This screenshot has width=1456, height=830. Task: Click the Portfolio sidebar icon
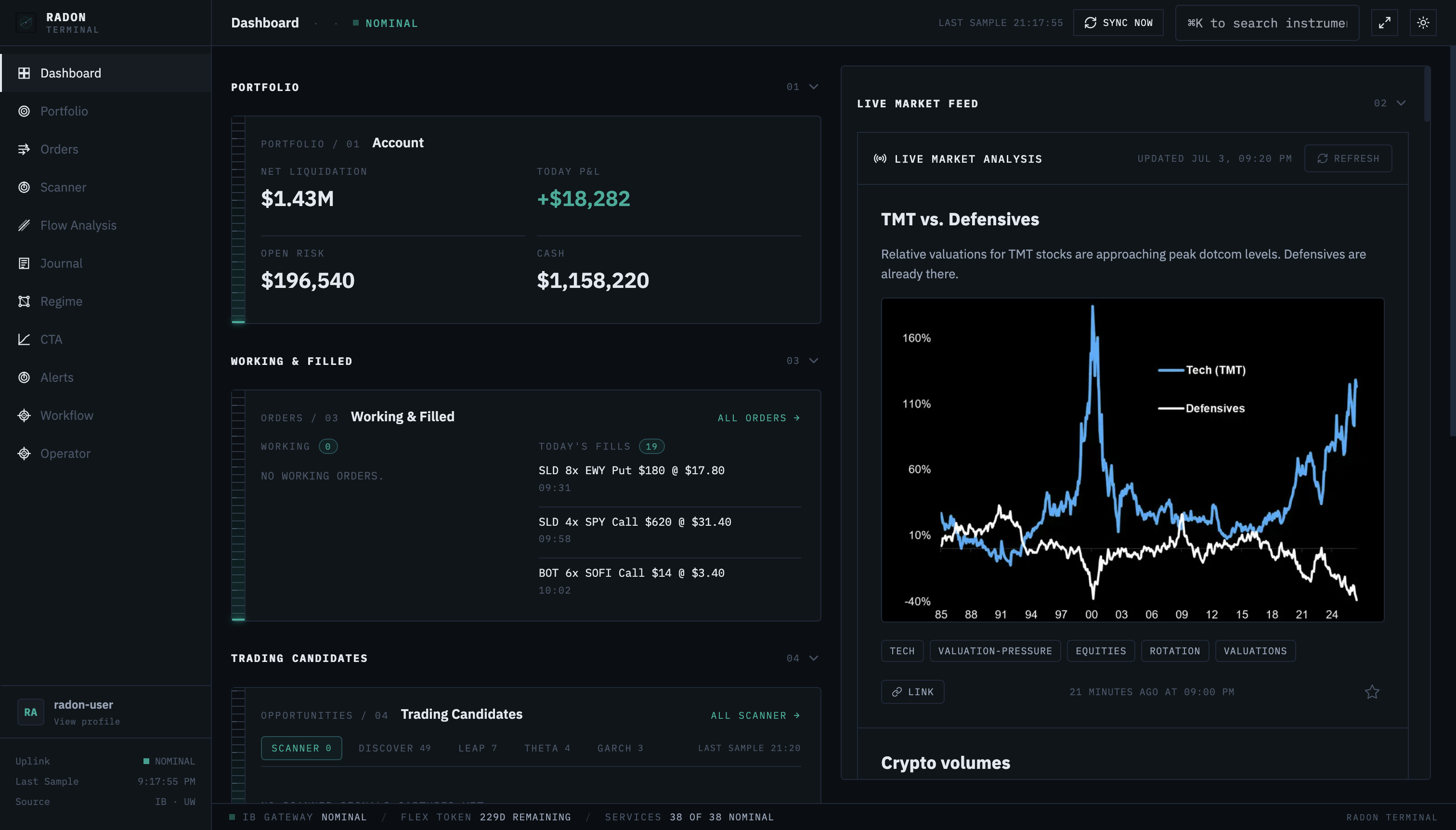pos(24,111)
